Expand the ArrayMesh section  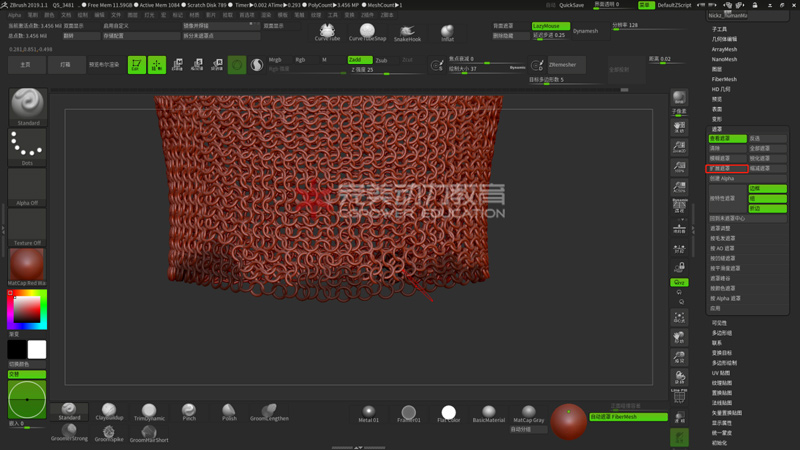click(724, 49)
